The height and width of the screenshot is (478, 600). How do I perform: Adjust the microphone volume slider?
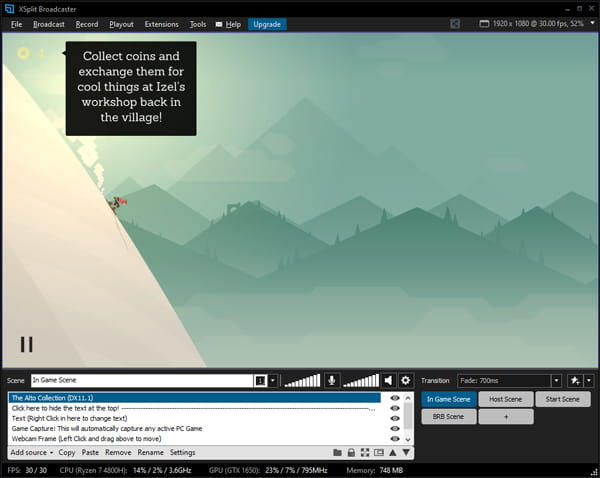302,380
